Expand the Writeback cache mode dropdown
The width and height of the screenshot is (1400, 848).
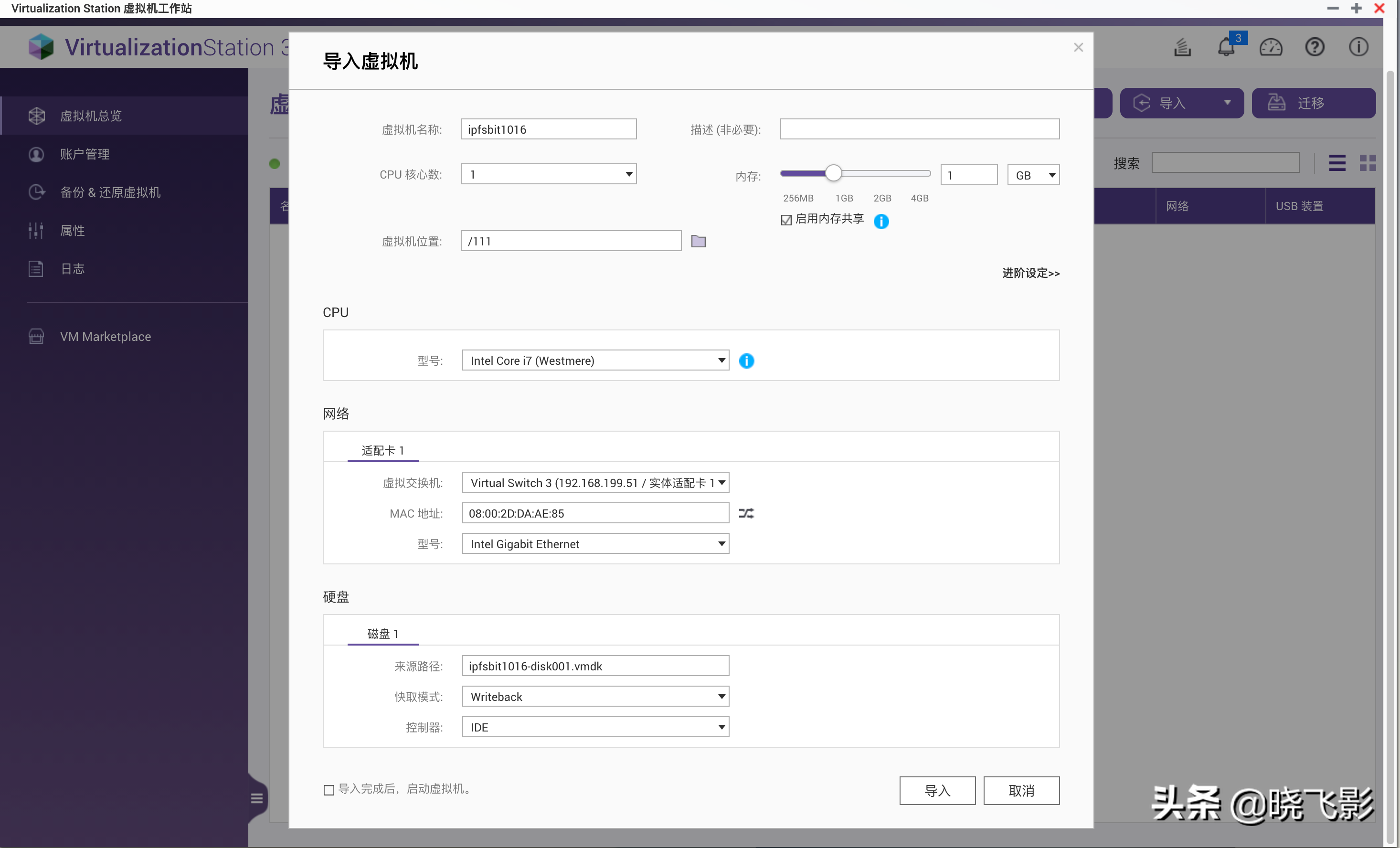595,696
